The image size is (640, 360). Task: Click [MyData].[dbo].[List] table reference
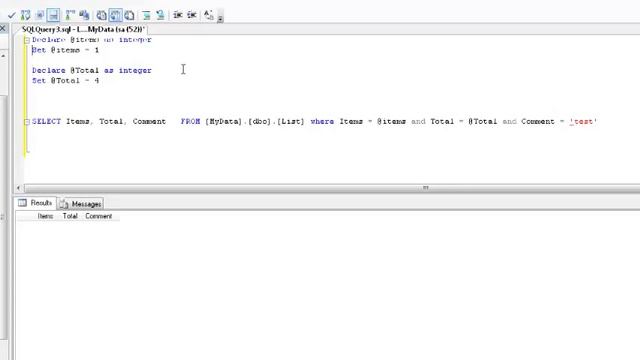pos(255,122)
